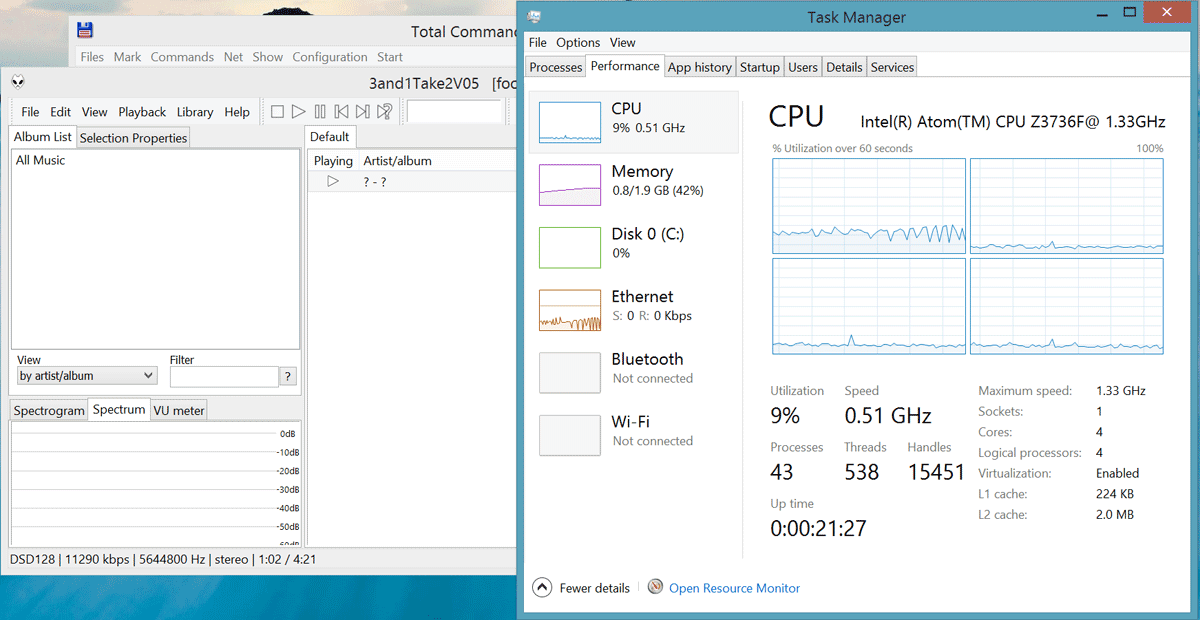
Task: Select the Default playlist tab
Action: pos(329,137)
